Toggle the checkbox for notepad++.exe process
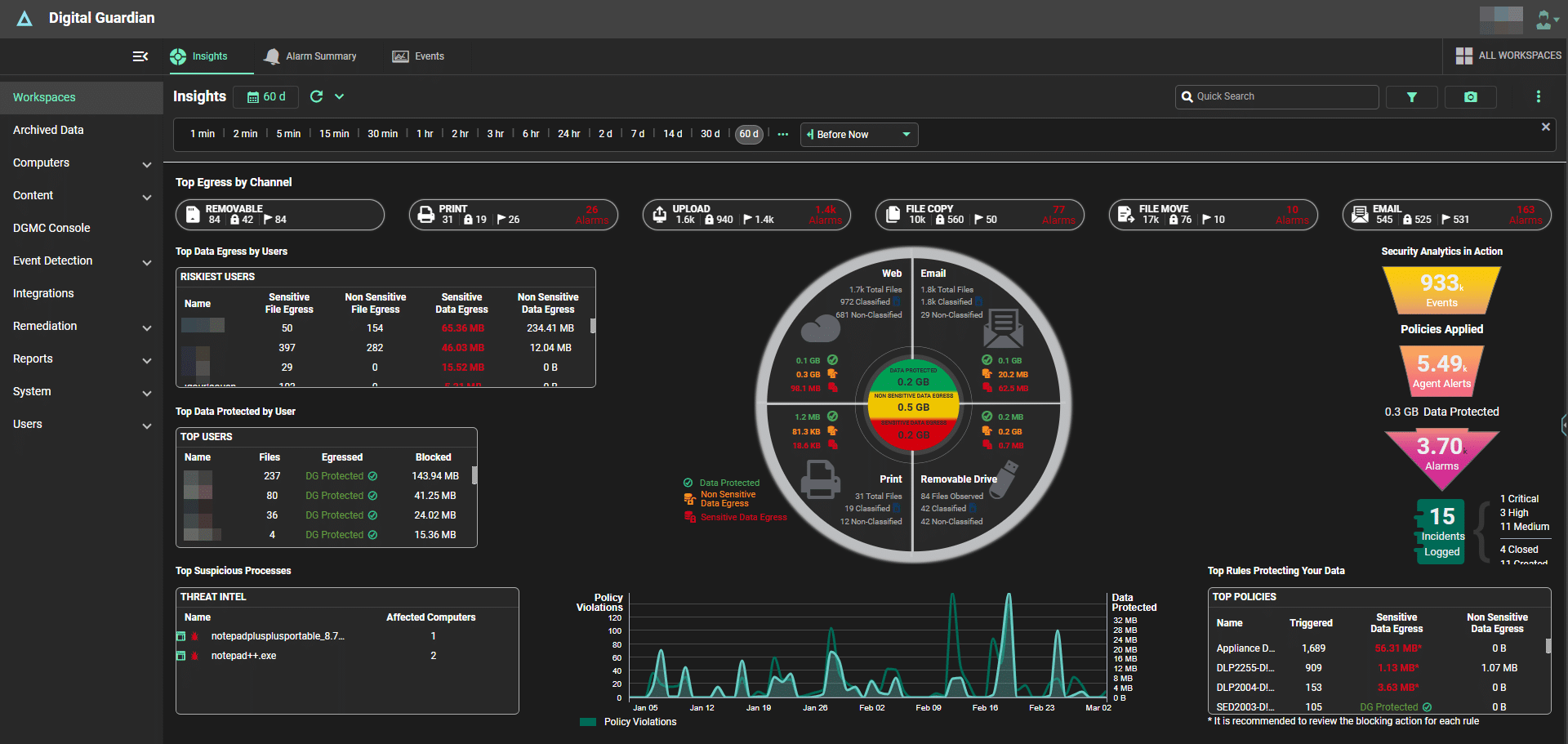 (183, 656)
